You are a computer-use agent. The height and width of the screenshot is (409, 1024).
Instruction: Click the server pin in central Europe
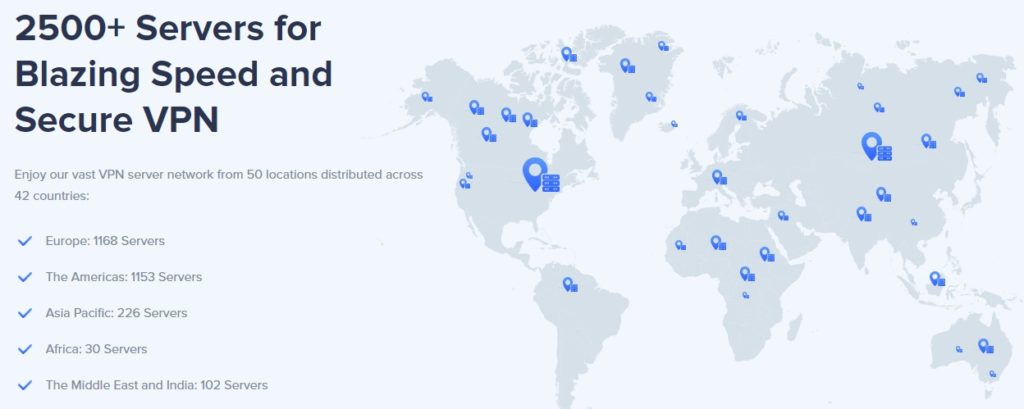[x=719, y=177]
